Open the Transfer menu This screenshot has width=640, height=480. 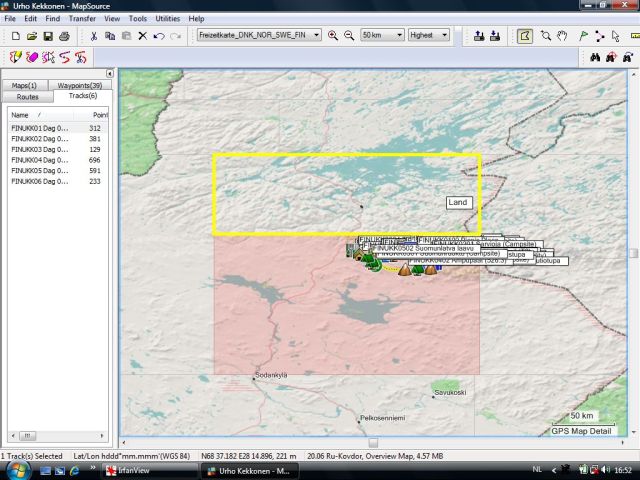tap(82, 18)
